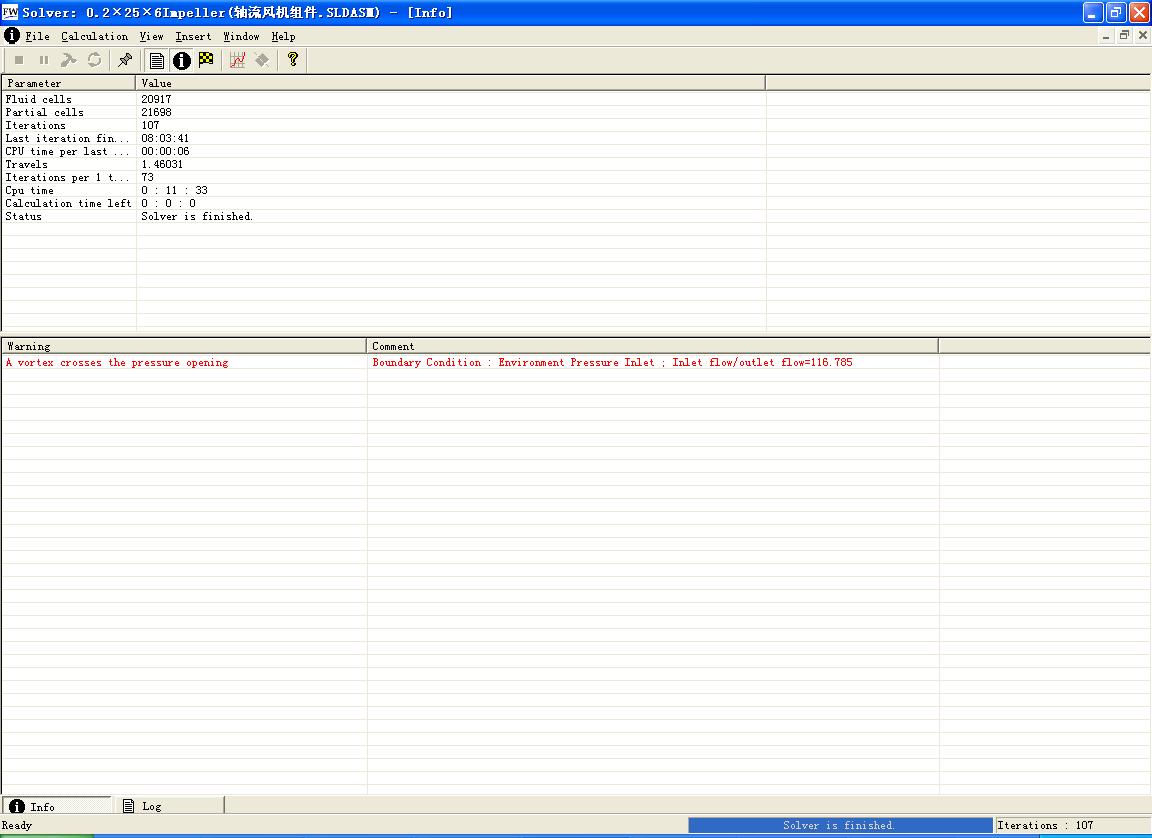Click the Ready status bar text
Viewport: 1152px width, 838px height.
[17, 826]
